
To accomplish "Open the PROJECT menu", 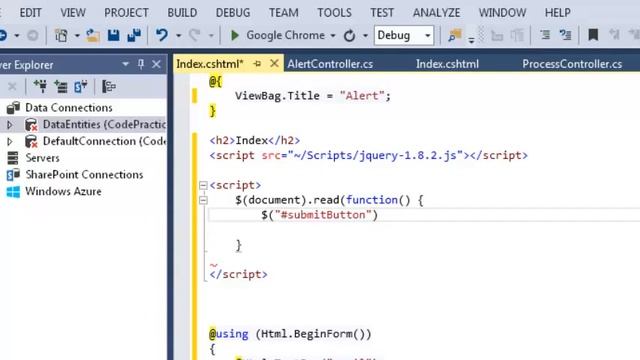I will coord(126,13).
